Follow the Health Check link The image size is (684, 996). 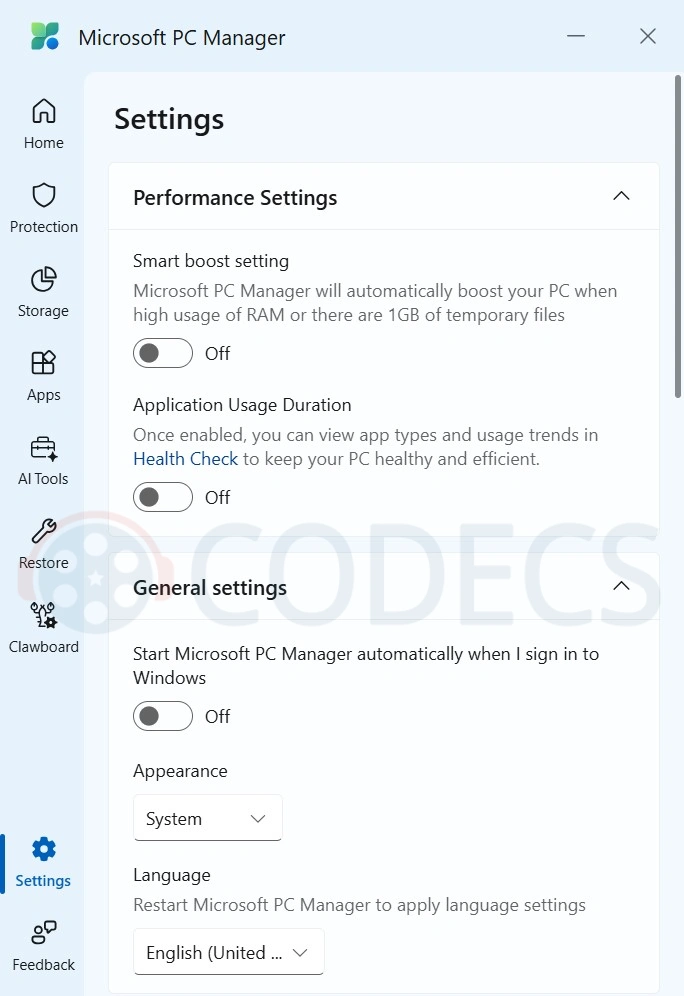click(185, 459)
